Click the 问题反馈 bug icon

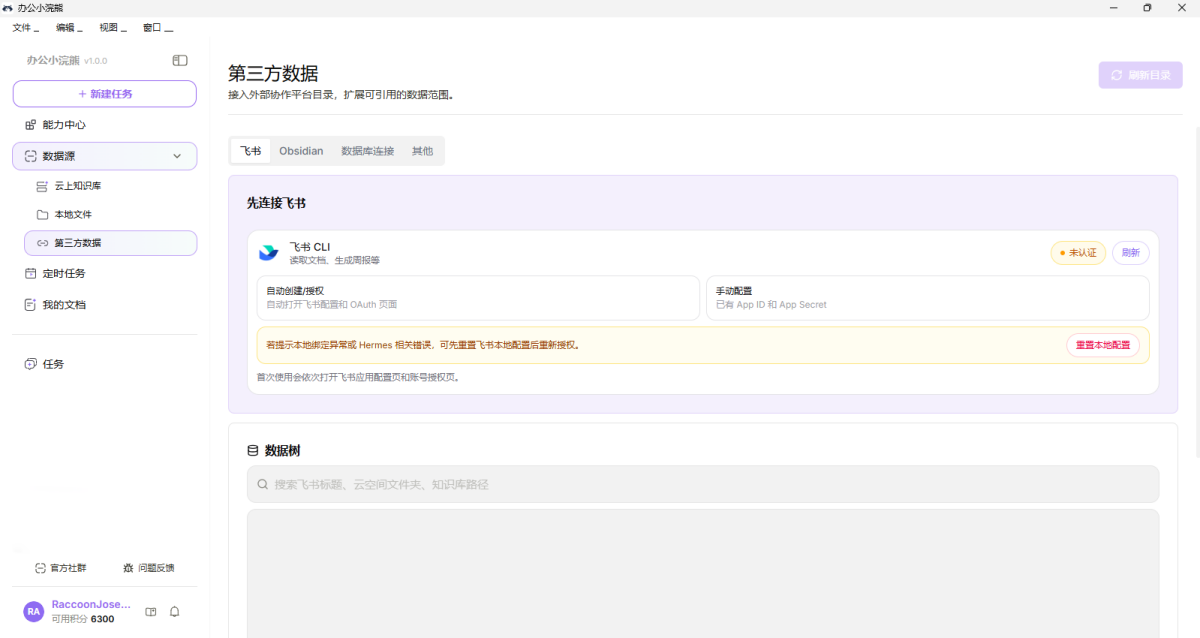pos(128,568)
